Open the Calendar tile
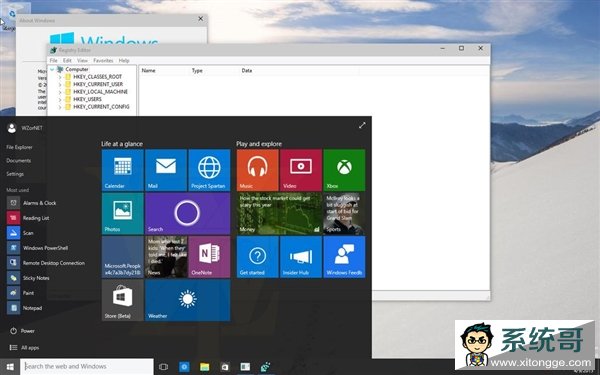Screen dimensions: 600x375 pos(122,170)
